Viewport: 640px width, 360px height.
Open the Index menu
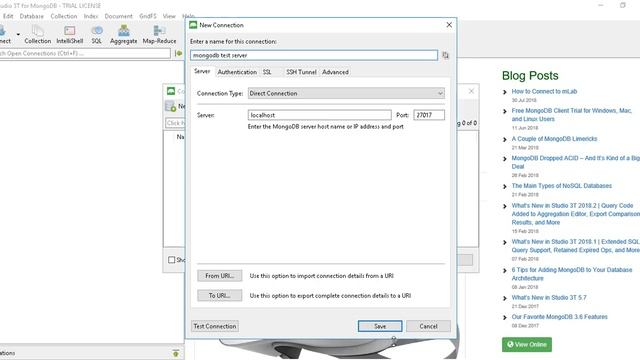coord(91,16)
